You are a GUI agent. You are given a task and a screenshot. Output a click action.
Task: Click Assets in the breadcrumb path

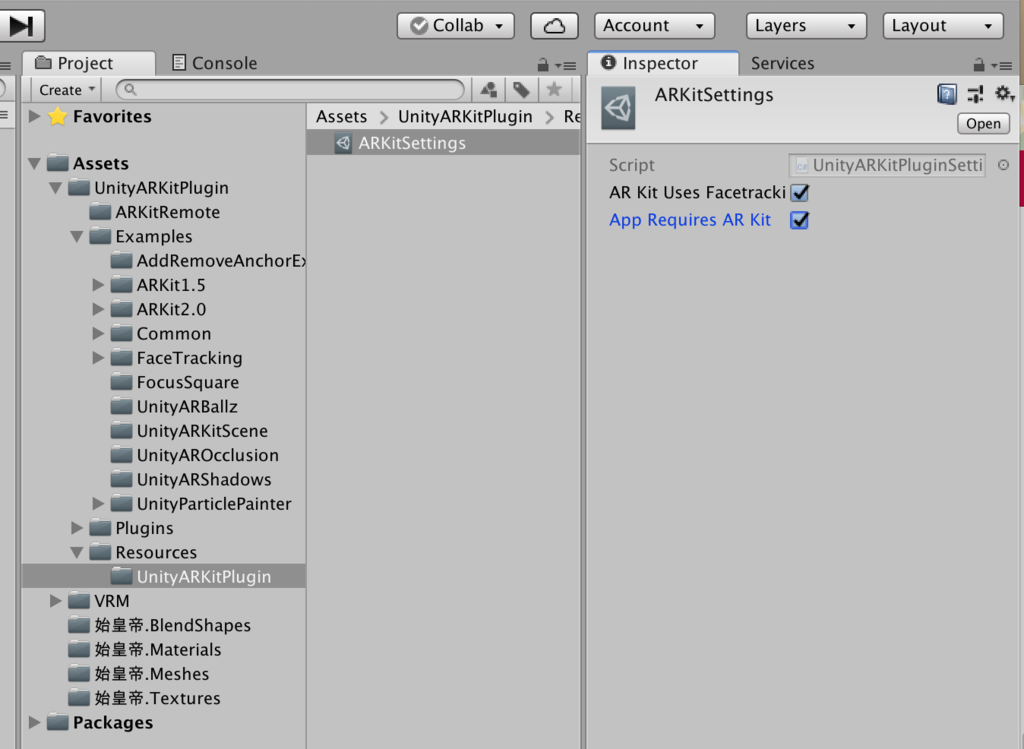pos(342,117)
